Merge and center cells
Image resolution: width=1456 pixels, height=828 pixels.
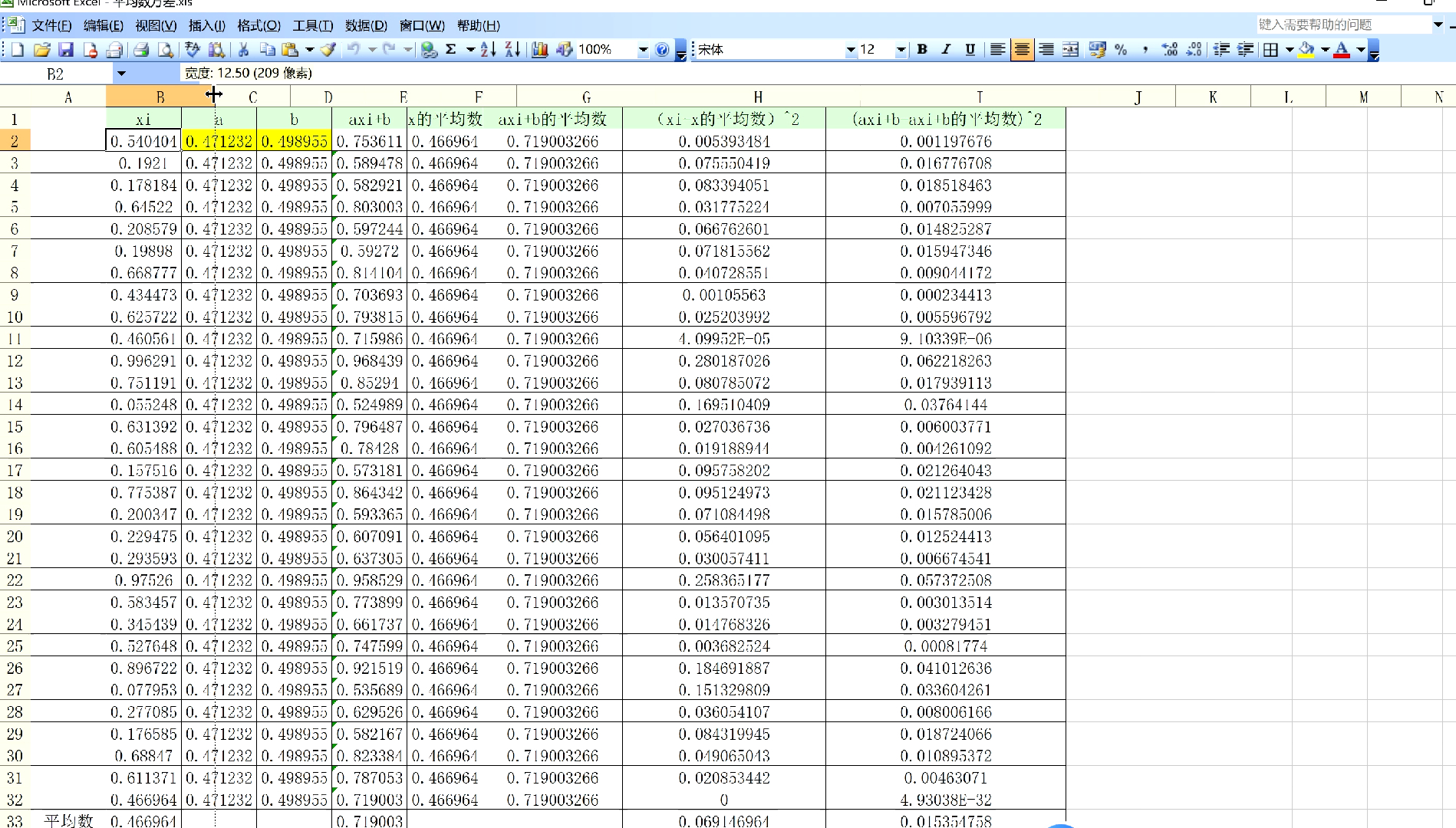pyautogui.click(x=1070, y=50)
